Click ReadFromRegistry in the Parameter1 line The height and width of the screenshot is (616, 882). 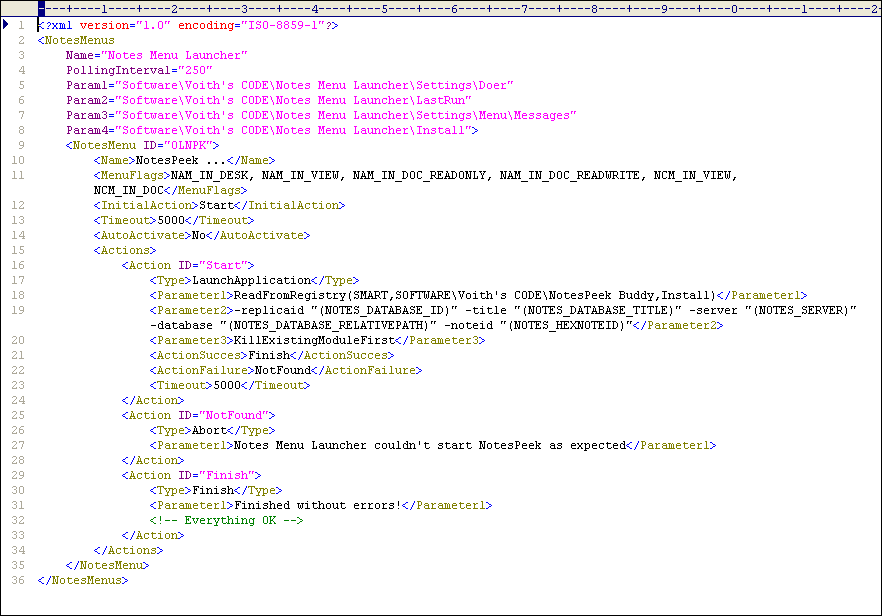(290, 295)
